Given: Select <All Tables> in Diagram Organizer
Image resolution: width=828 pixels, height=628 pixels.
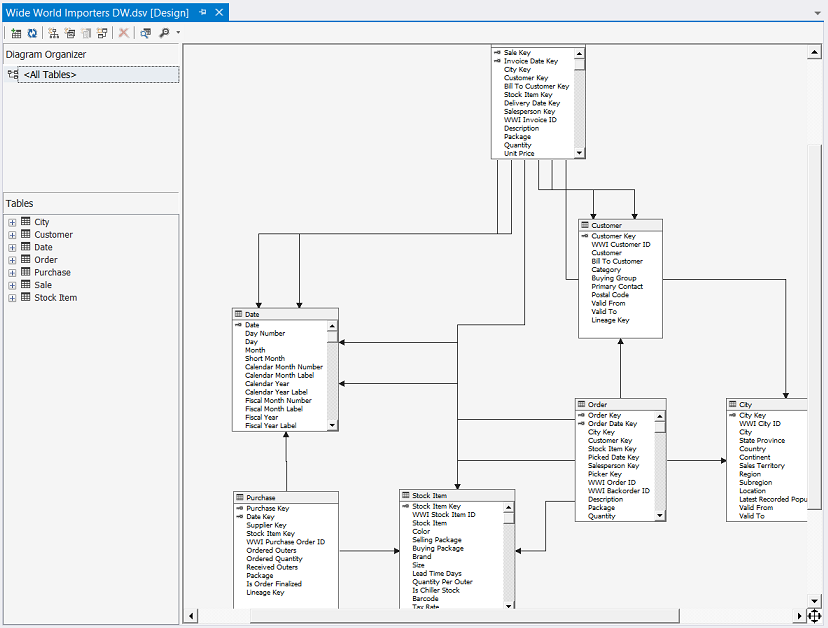Looking at the screenshot, I should pos(50,75).
